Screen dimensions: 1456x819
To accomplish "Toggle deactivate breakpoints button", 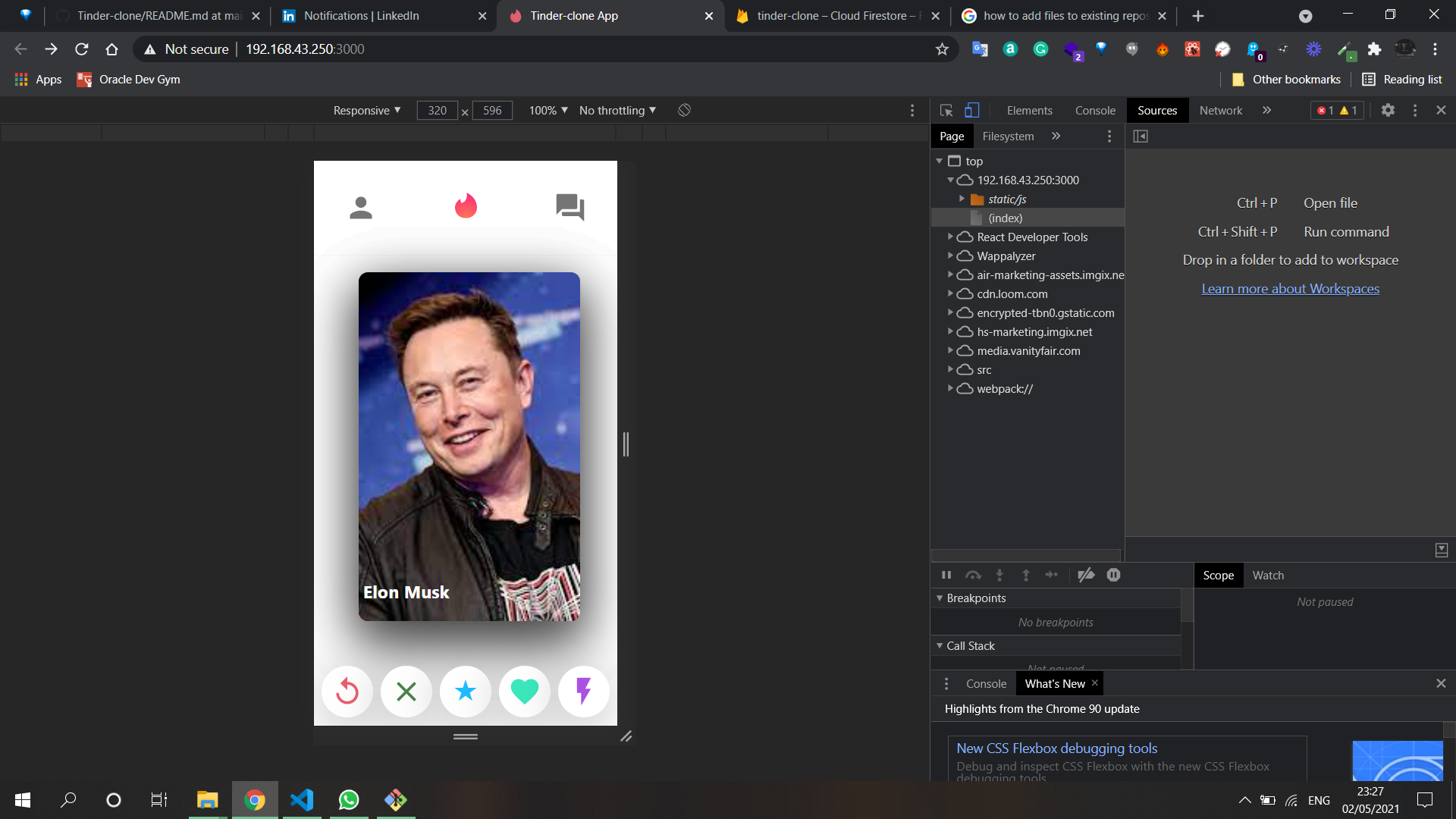I will [1086, 575].
